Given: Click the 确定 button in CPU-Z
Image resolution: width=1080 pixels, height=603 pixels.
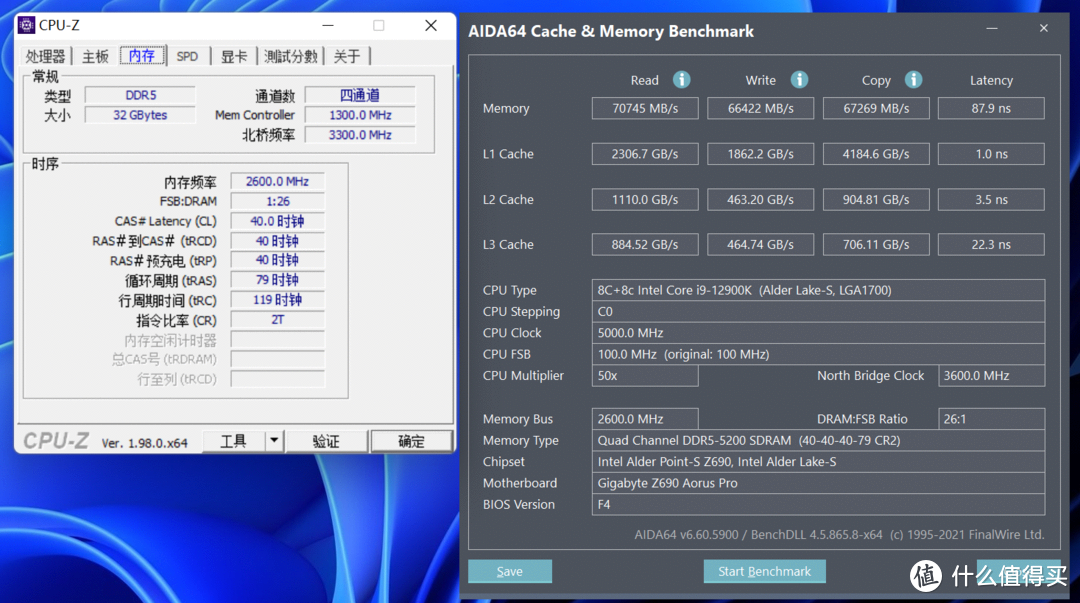Looking at the screenshot, I should pyautogui.click(x=411, y=440).
